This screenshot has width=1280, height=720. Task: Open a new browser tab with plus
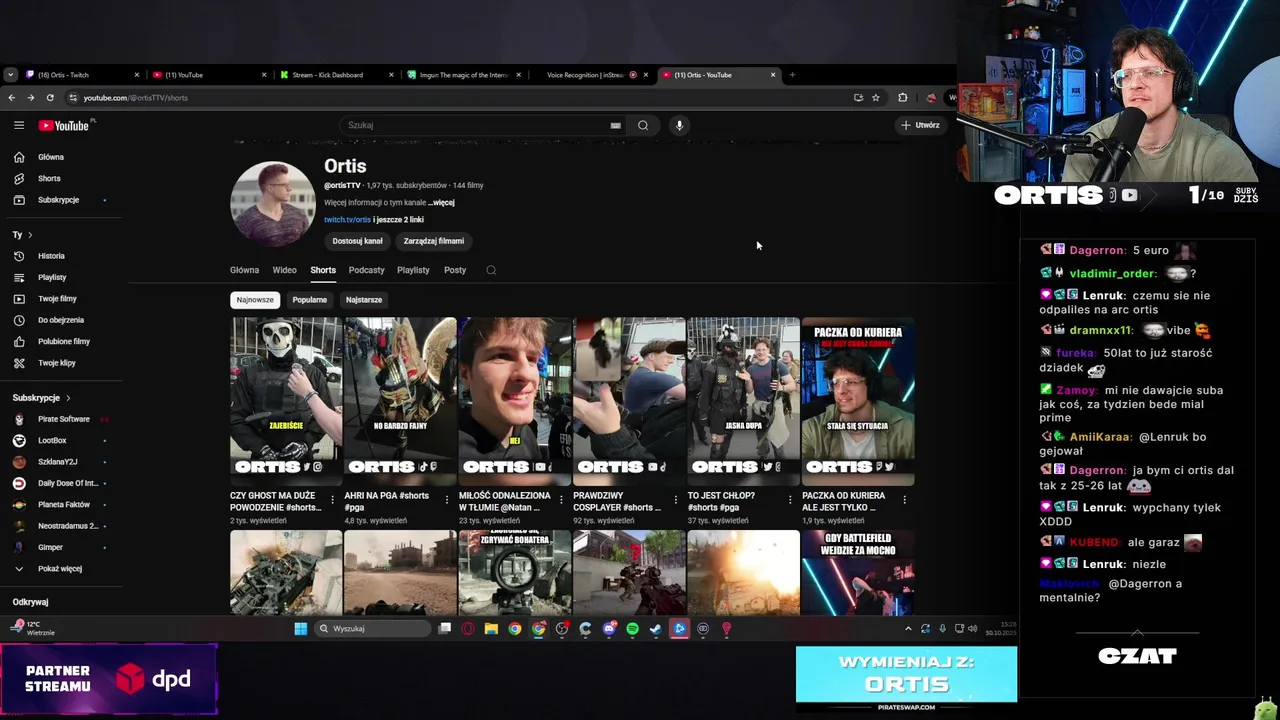click(792, 75)
